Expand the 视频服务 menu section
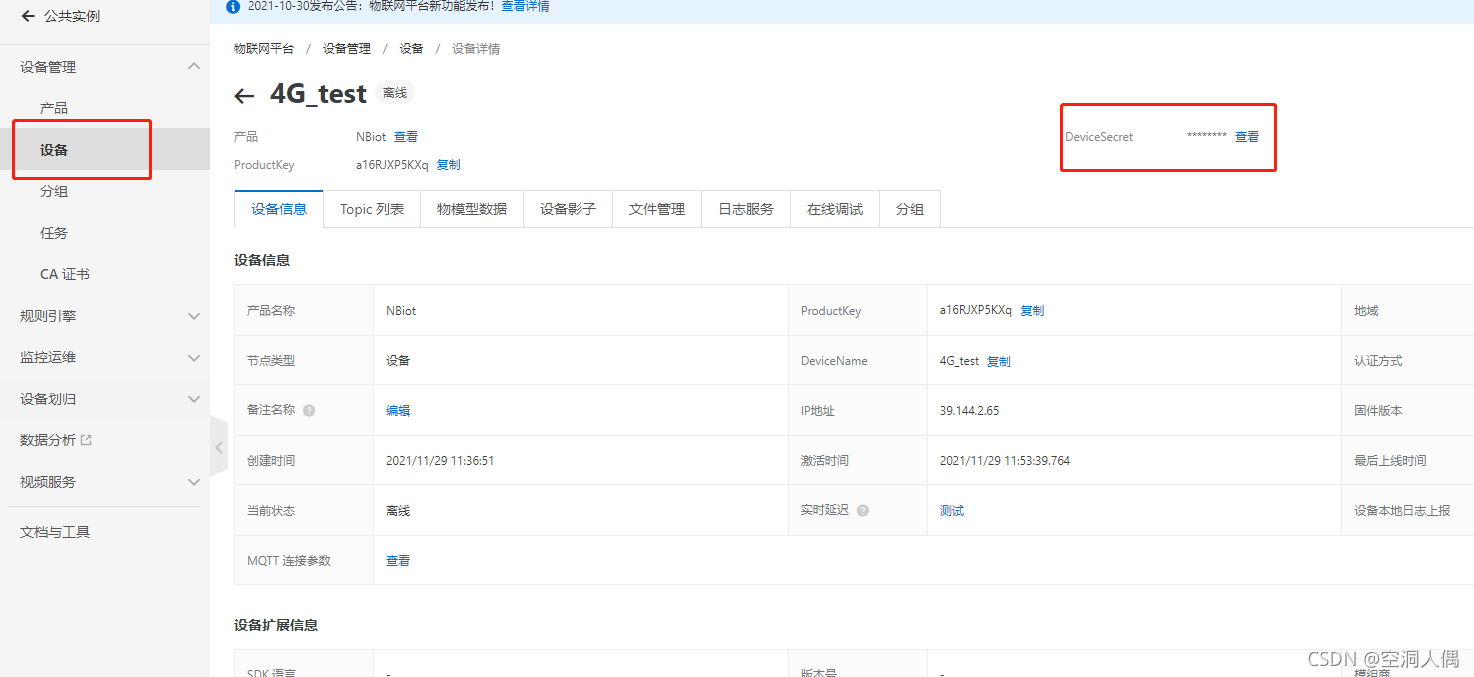 pyautogui.click(x=194, y=482)
